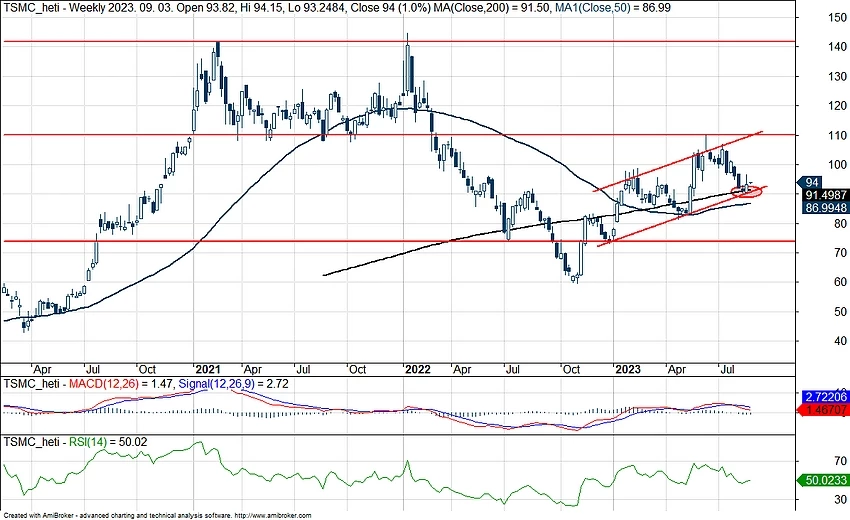Click the 40 price axis label
The width and height of the screenshot is (850, 520).
point(840,341)
